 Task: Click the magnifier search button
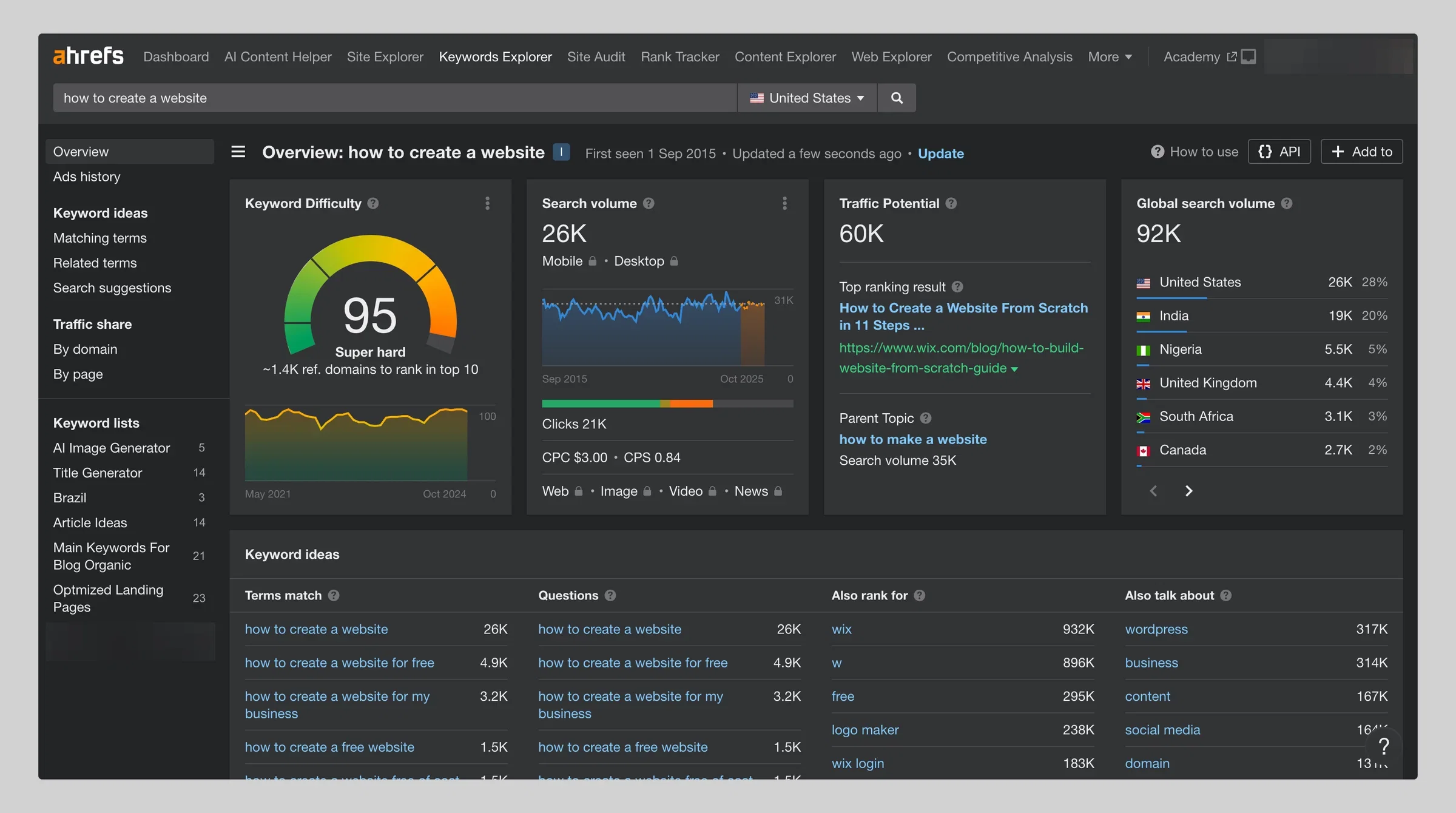coord(897,98)
